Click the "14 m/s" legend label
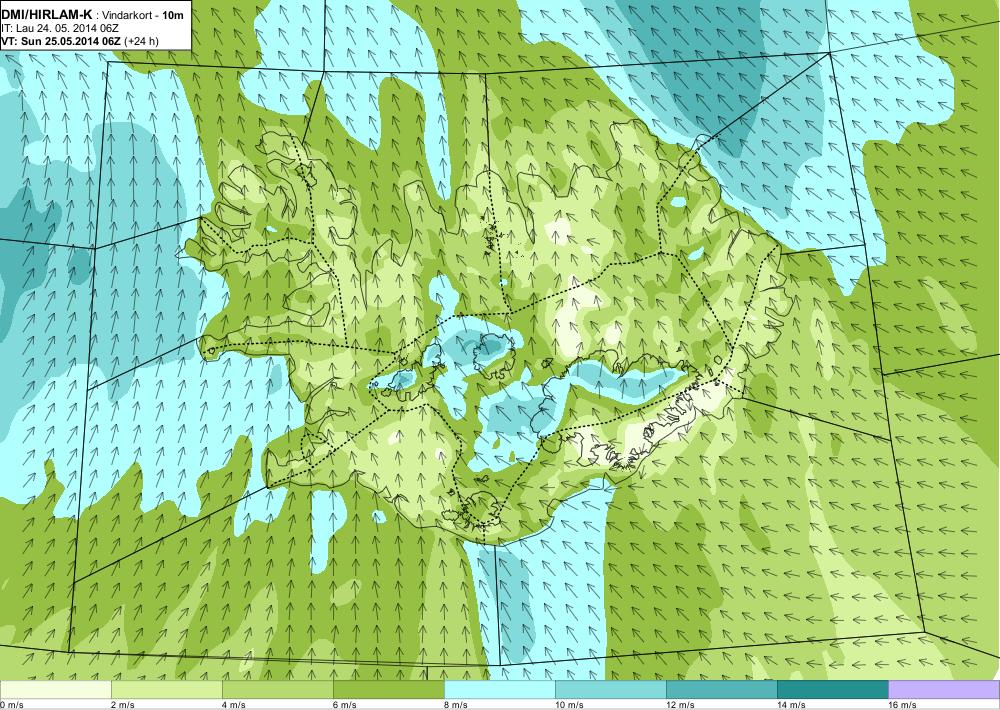This screenshot has height=710, width=1000. 791,705
